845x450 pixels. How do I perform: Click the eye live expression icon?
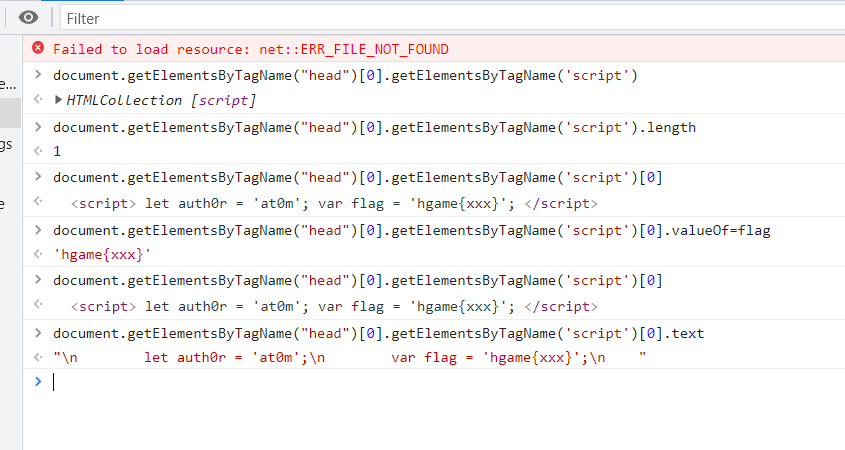28,18
